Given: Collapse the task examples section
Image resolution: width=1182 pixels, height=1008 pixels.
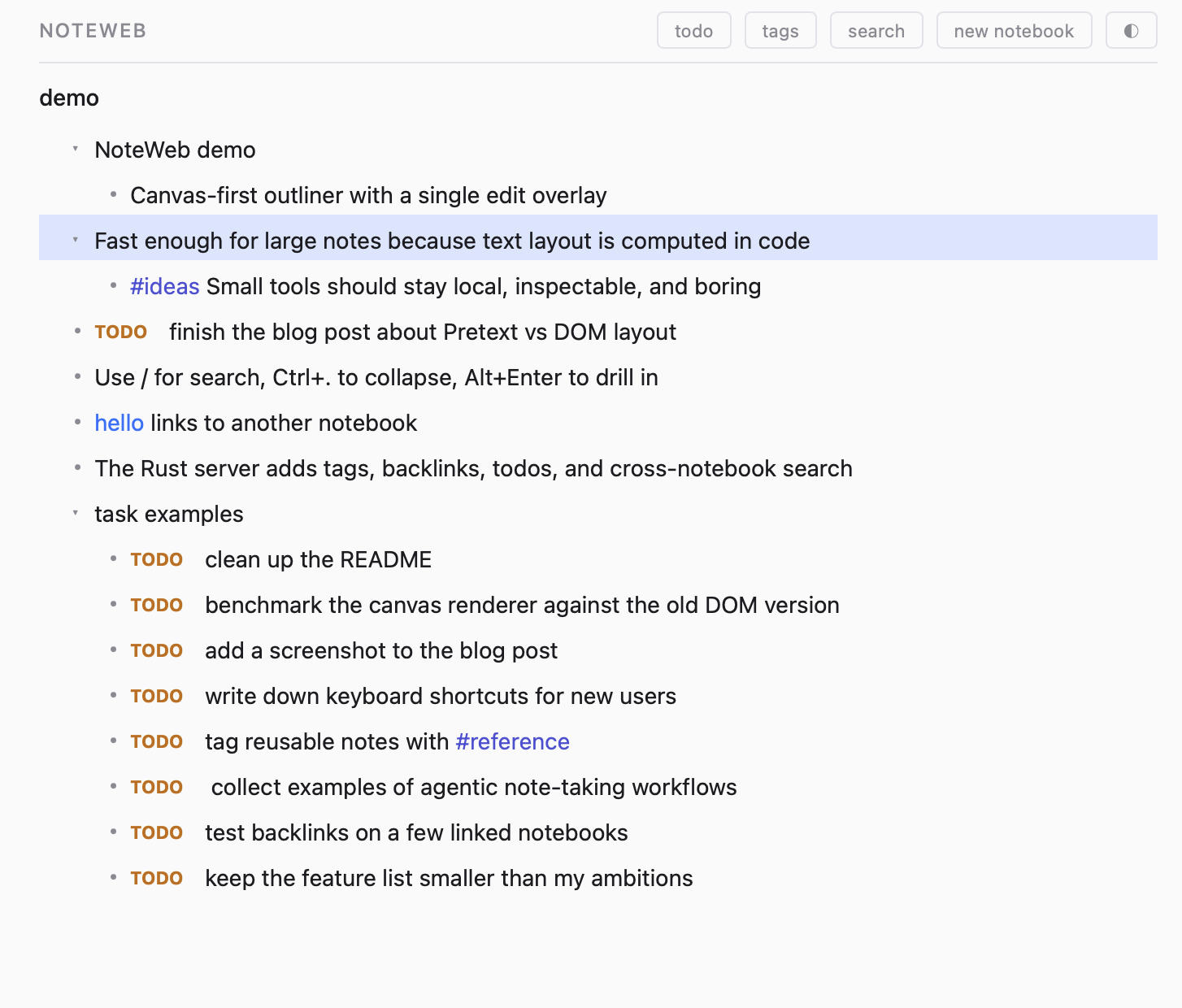Looking at the screenshot, I should pyautogui.click(x=76, y=514).
